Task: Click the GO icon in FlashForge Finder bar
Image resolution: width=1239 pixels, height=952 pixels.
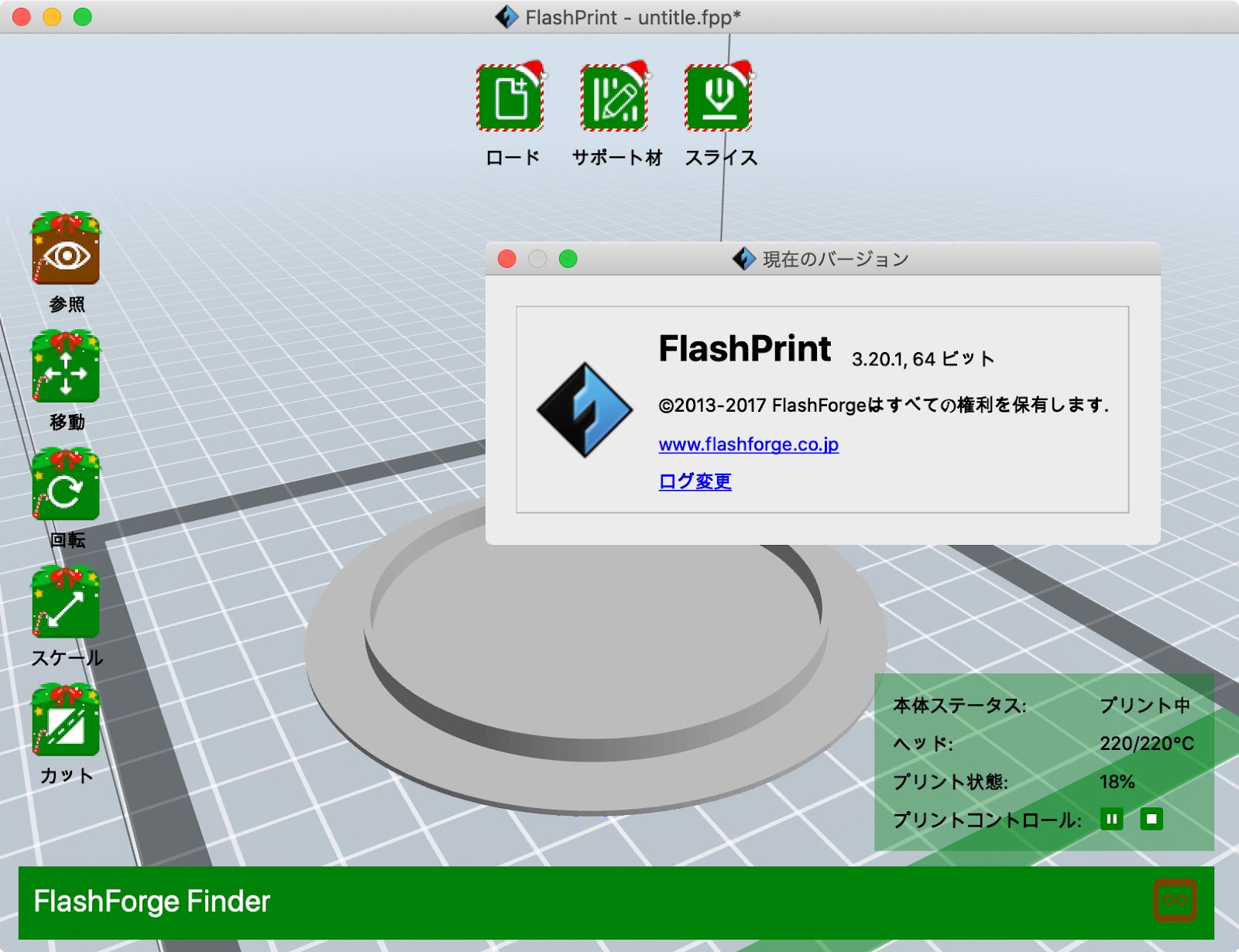Action: [1175, 900]
